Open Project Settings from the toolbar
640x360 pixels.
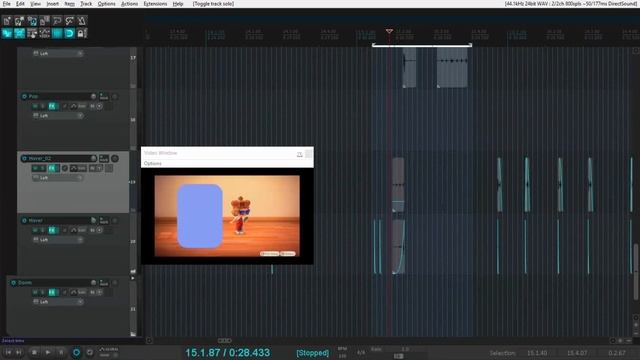[44, 20]
